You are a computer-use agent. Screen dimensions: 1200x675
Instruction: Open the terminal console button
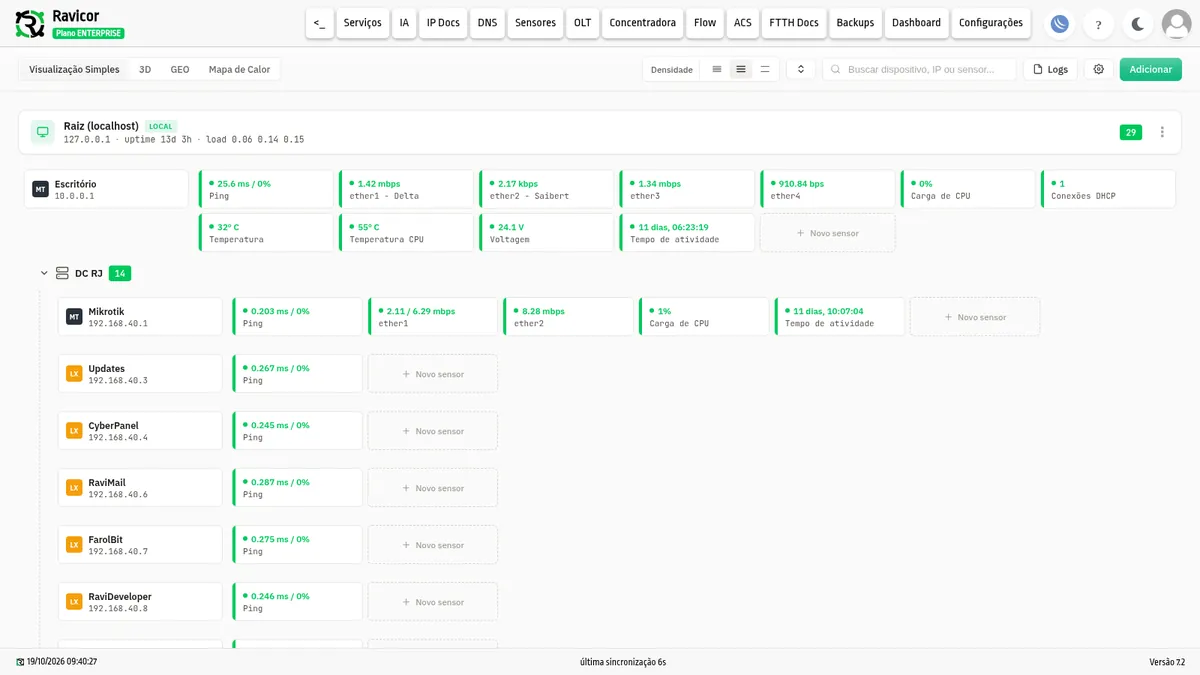click(319, 23)
